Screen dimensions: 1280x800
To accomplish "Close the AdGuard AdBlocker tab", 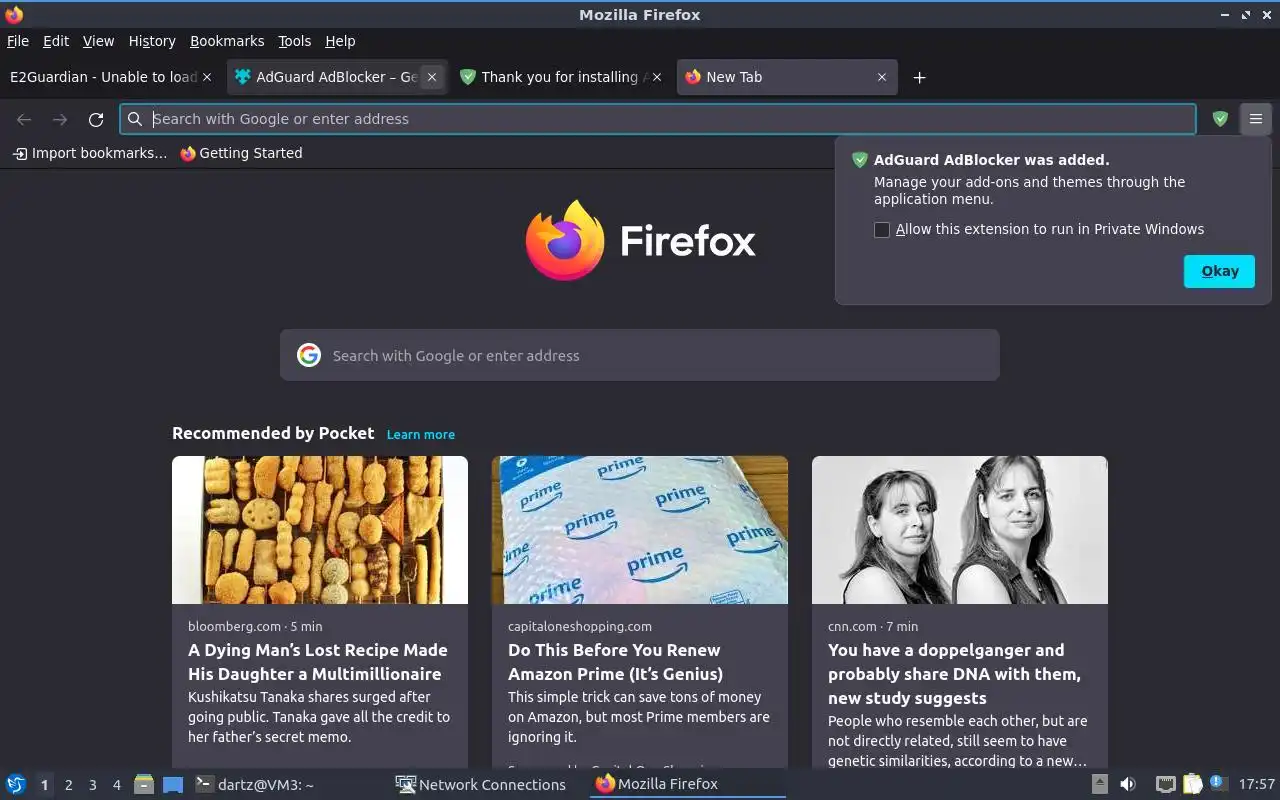I will click(432, 77).
